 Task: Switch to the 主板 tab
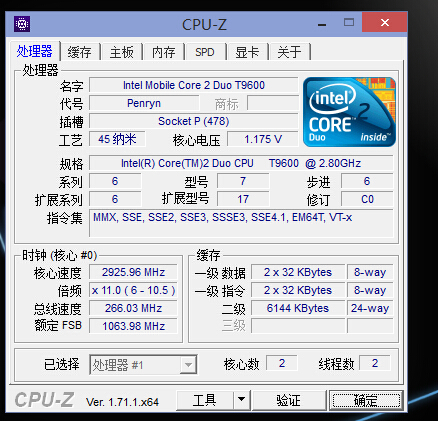(122, 52)
